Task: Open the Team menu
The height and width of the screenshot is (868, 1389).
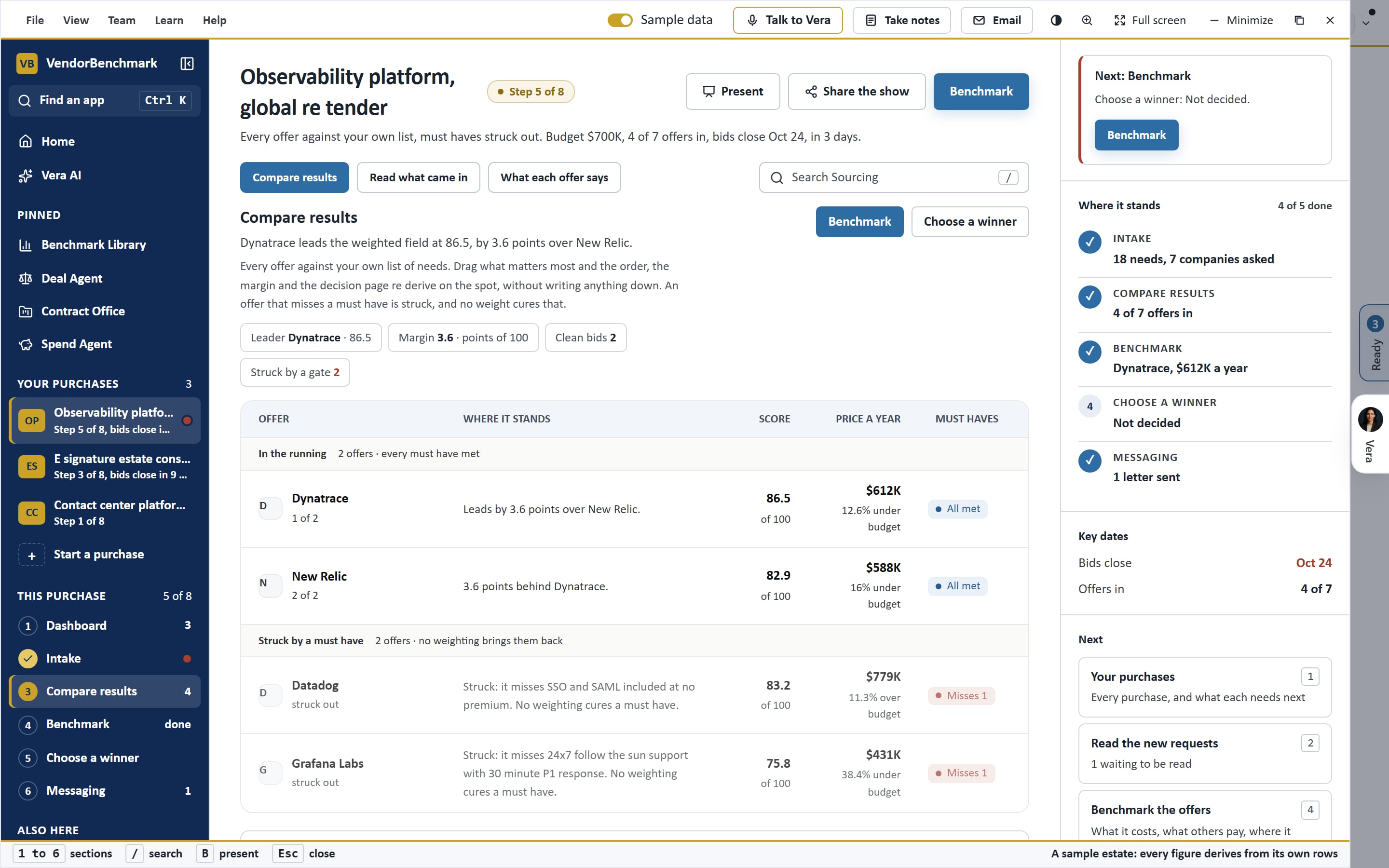Action: click(122, 20)
